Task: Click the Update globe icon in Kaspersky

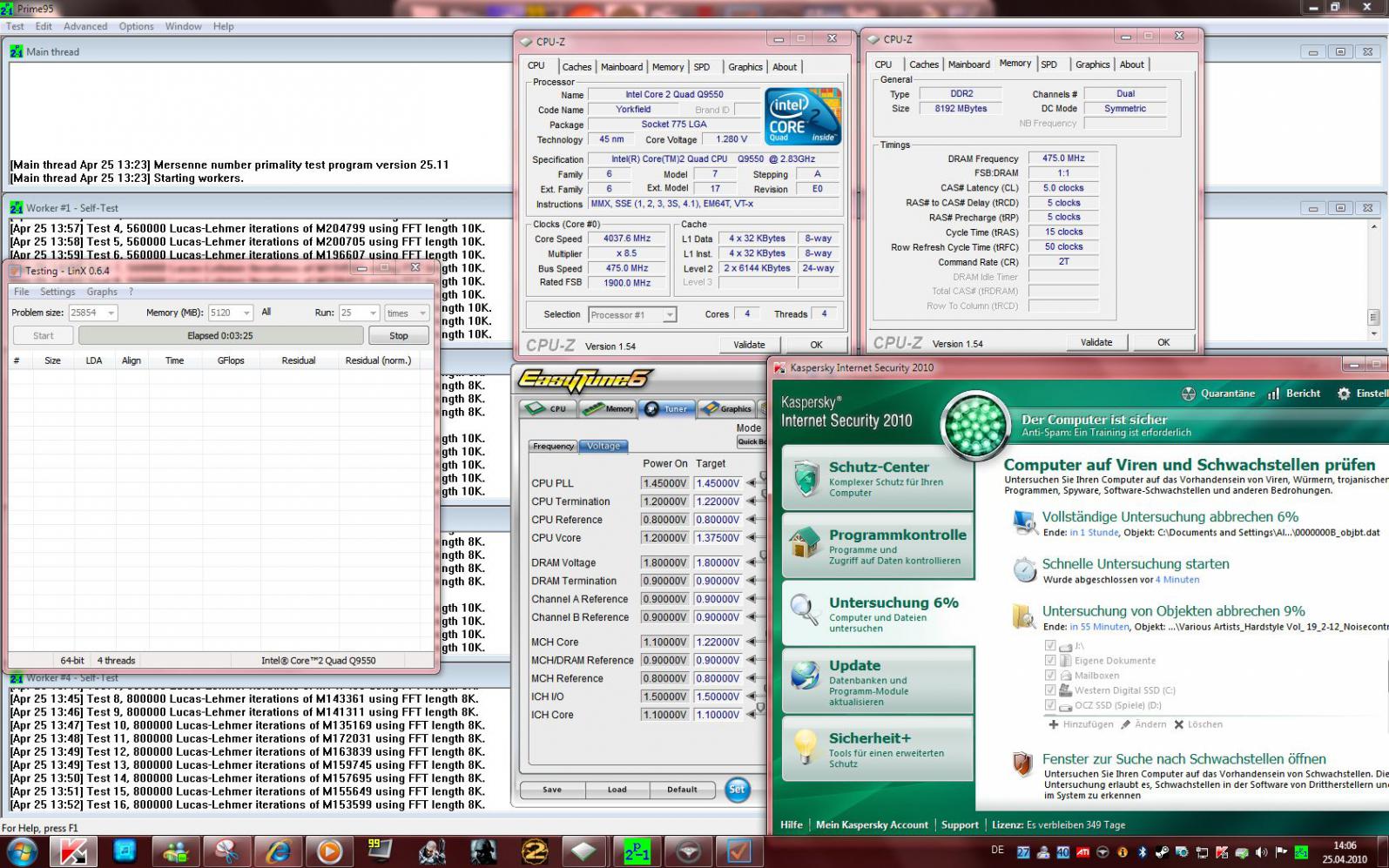Action: point(805,676)
